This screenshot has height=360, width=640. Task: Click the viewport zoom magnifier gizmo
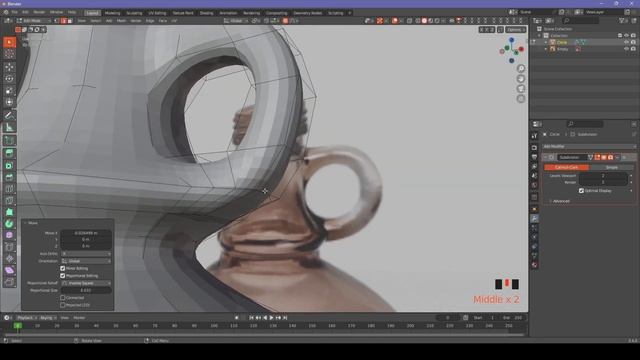click(x=521, y=68)
